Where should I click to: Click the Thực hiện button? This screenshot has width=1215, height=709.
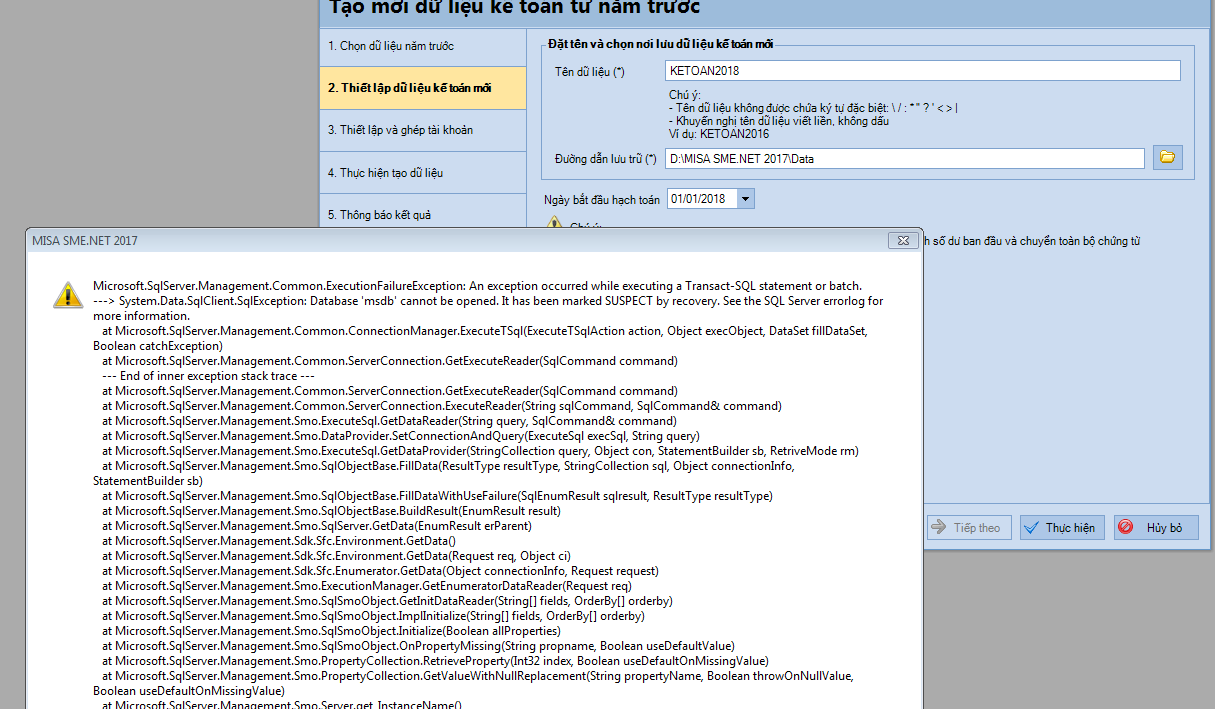point(1062,528)
